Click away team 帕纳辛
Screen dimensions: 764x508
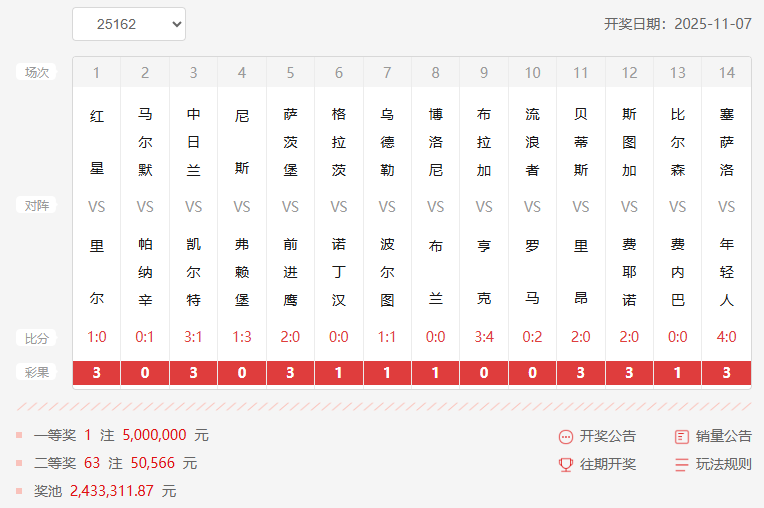coord(145,272)
